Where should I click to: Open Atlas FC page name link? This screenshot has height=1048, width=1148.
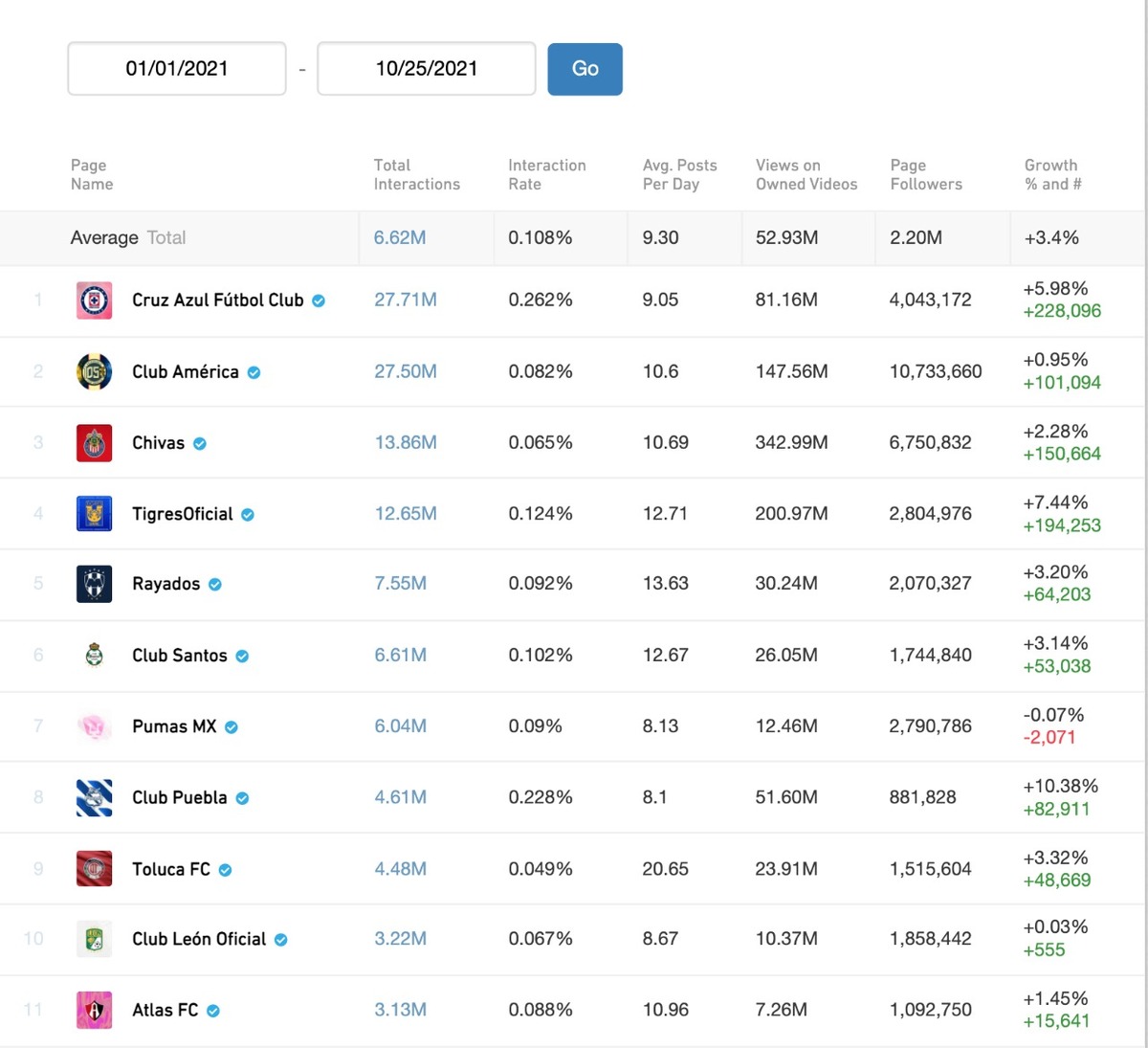pyautogui.click(x=166, y=1010)
